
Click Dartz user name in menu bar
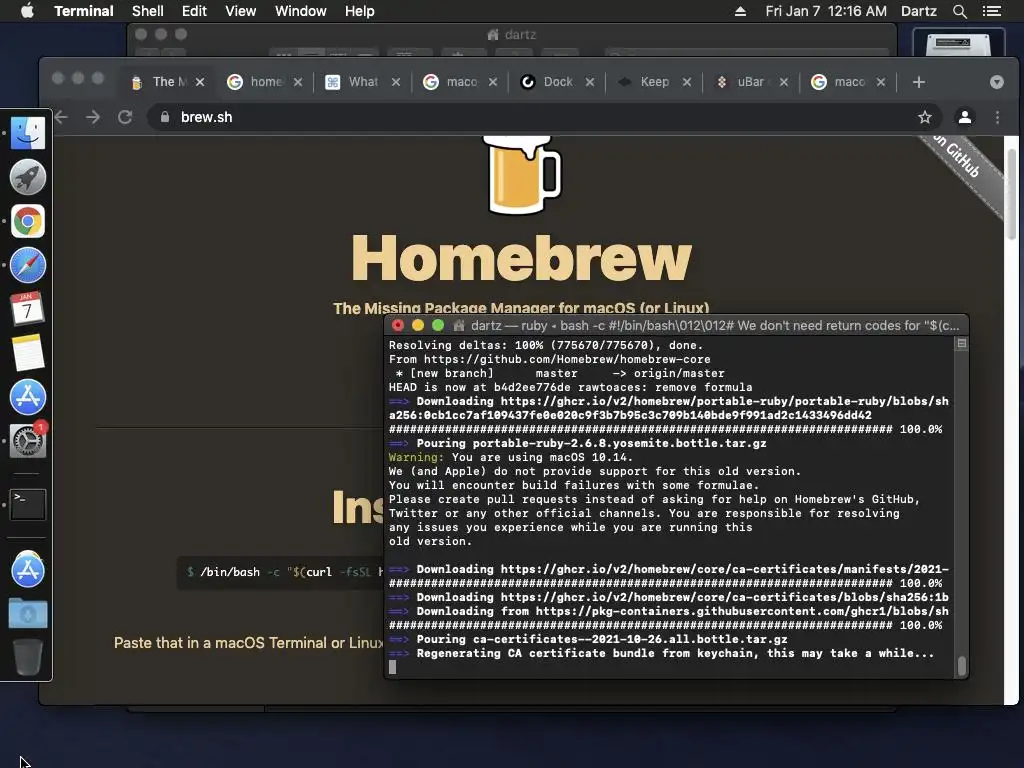click(918, 11)
